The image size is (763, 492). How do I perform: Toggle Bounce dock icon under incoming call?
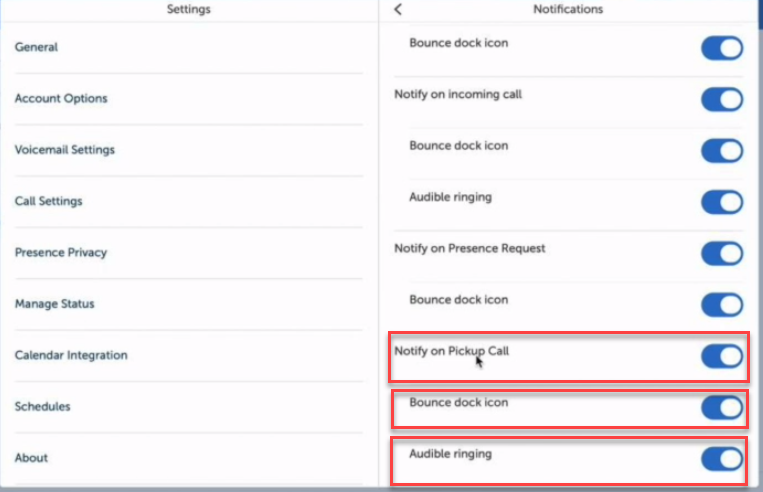(x=722, y=151)
